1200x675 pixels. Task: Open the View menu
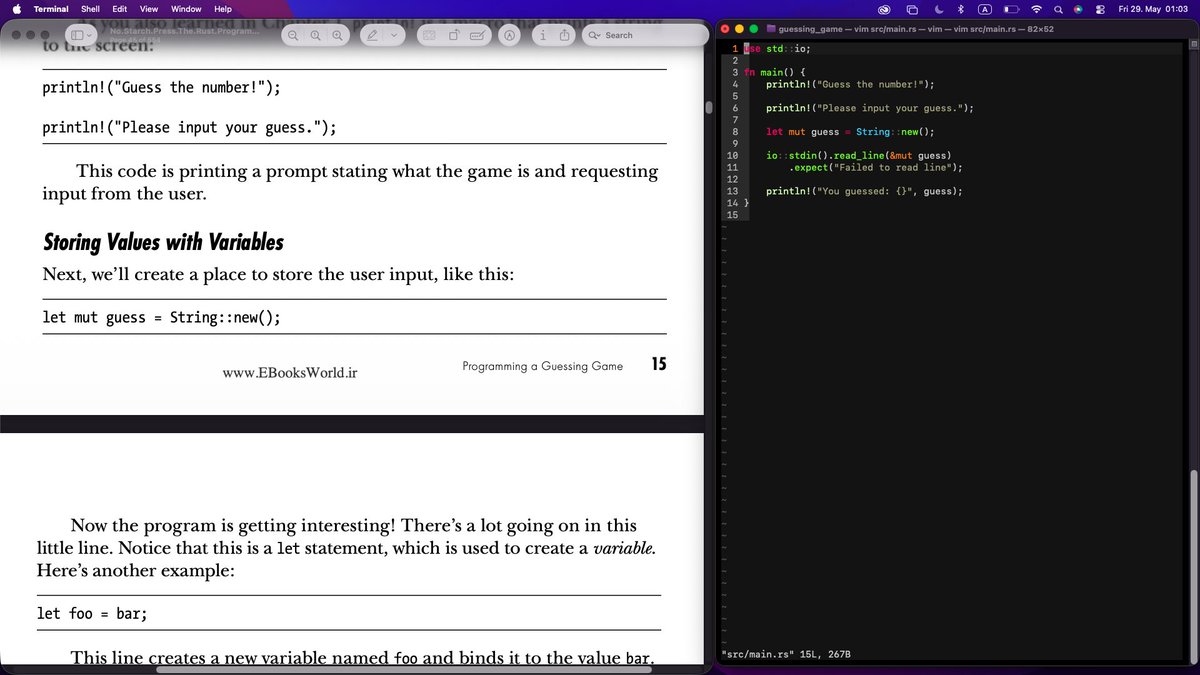pos(149,8)
